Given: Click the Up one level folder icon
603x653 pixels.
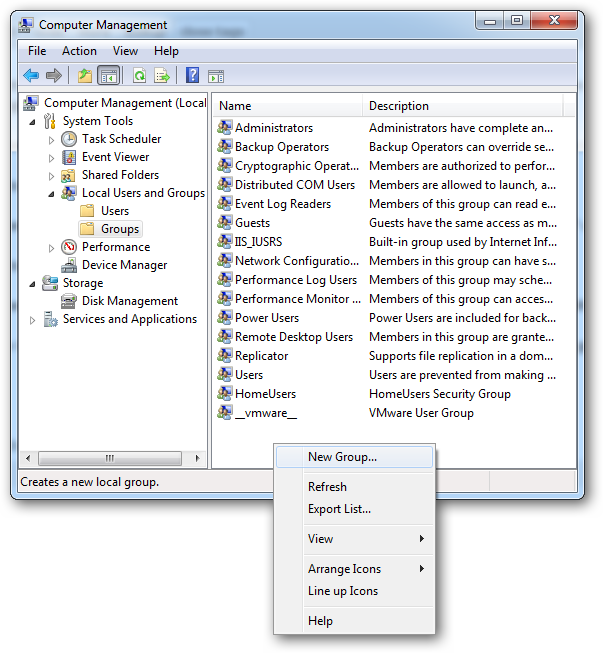Looking at the screenshot, I should click(85, 76).
